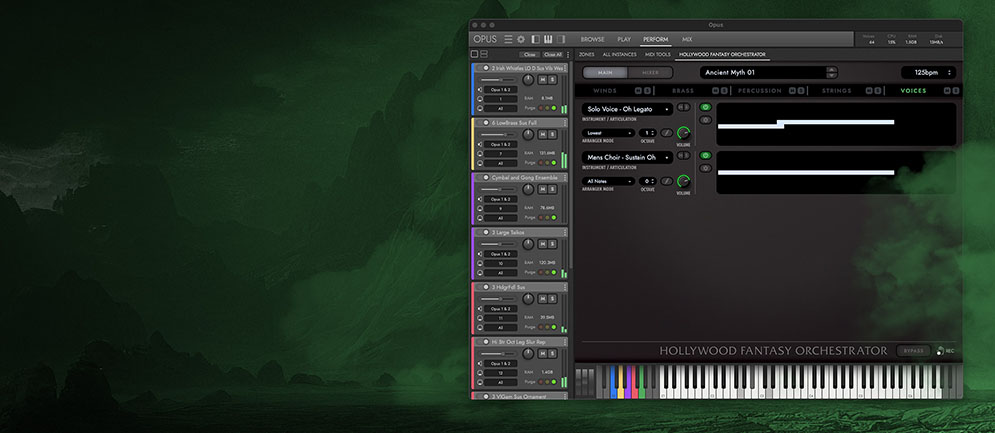Open the All Instances sub-tab
This screenshot has width=995, height=433.
coord(619,55)
